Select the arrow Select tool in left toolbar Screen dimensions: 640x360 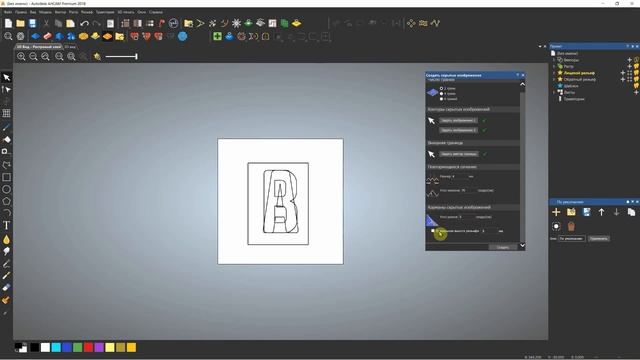[x=7, y=77]
